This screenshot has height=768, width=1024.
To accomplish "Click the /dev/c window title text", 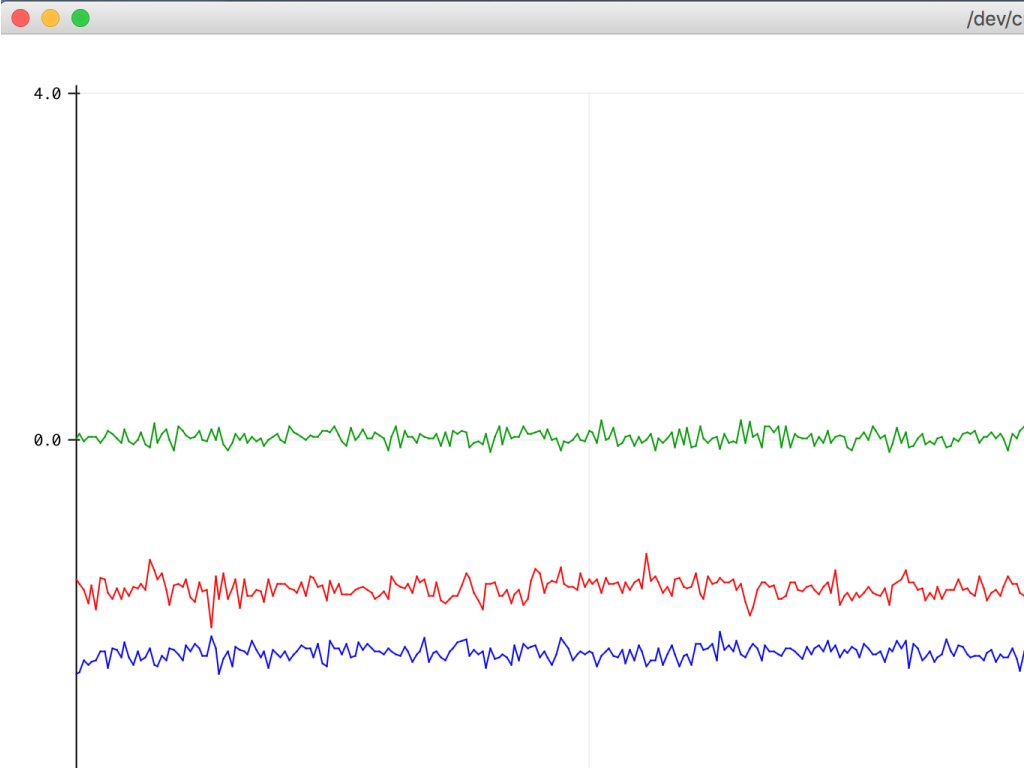I will pos(995,19).
